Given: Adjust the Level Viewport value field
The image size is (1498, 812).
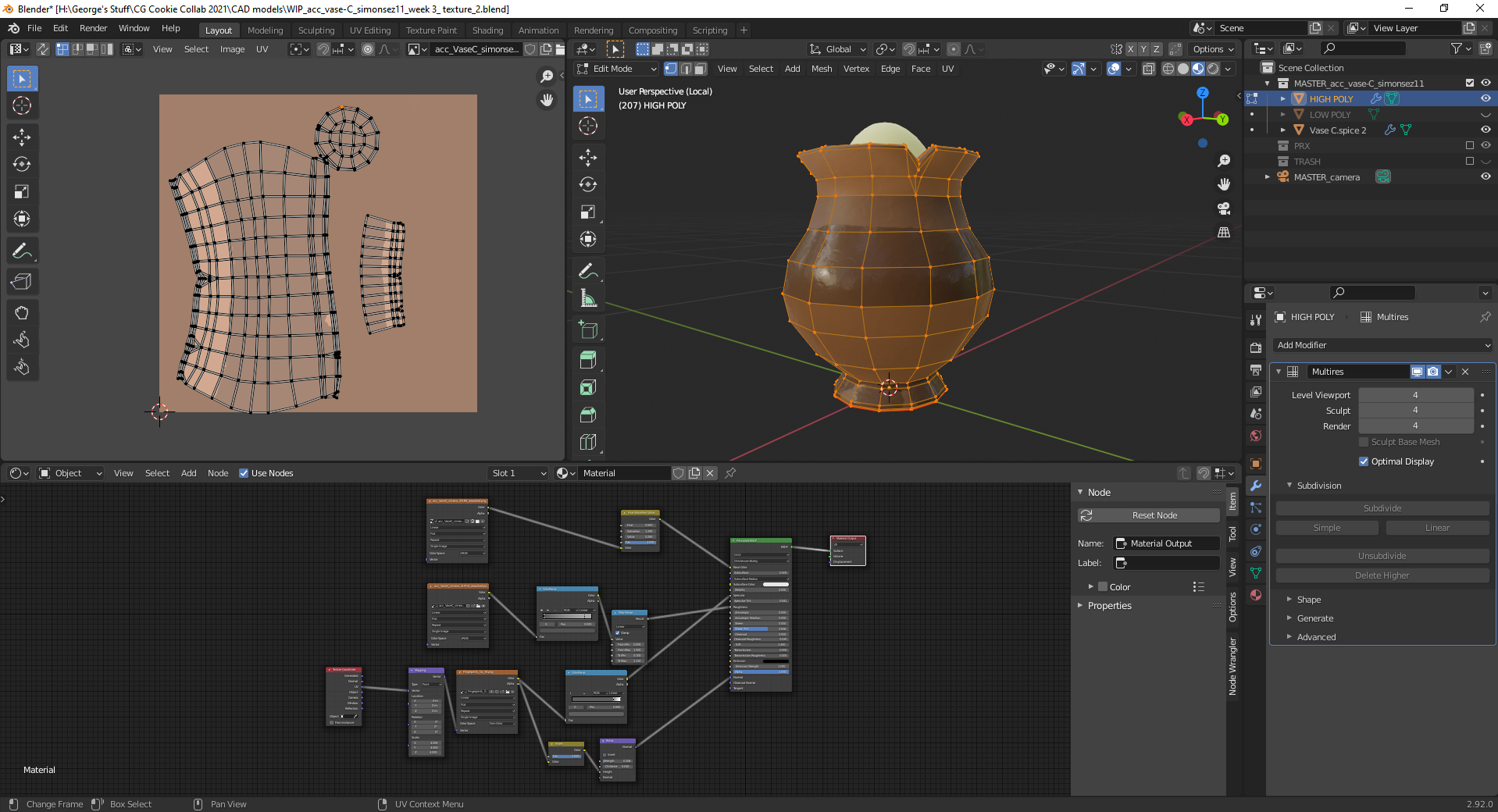Looking at the screenshot, I should click(1415, 395).
